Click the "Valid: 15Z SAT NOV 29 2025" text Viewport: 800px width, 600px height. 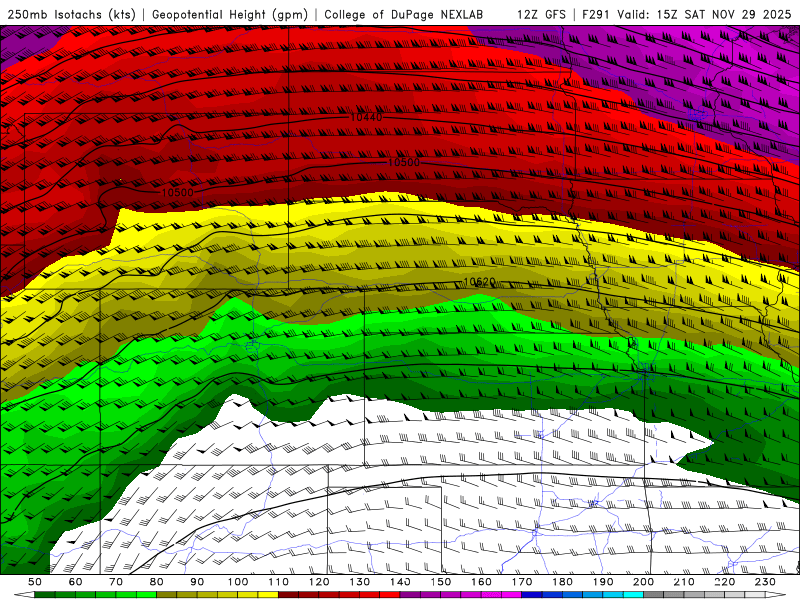pos(704,15)
